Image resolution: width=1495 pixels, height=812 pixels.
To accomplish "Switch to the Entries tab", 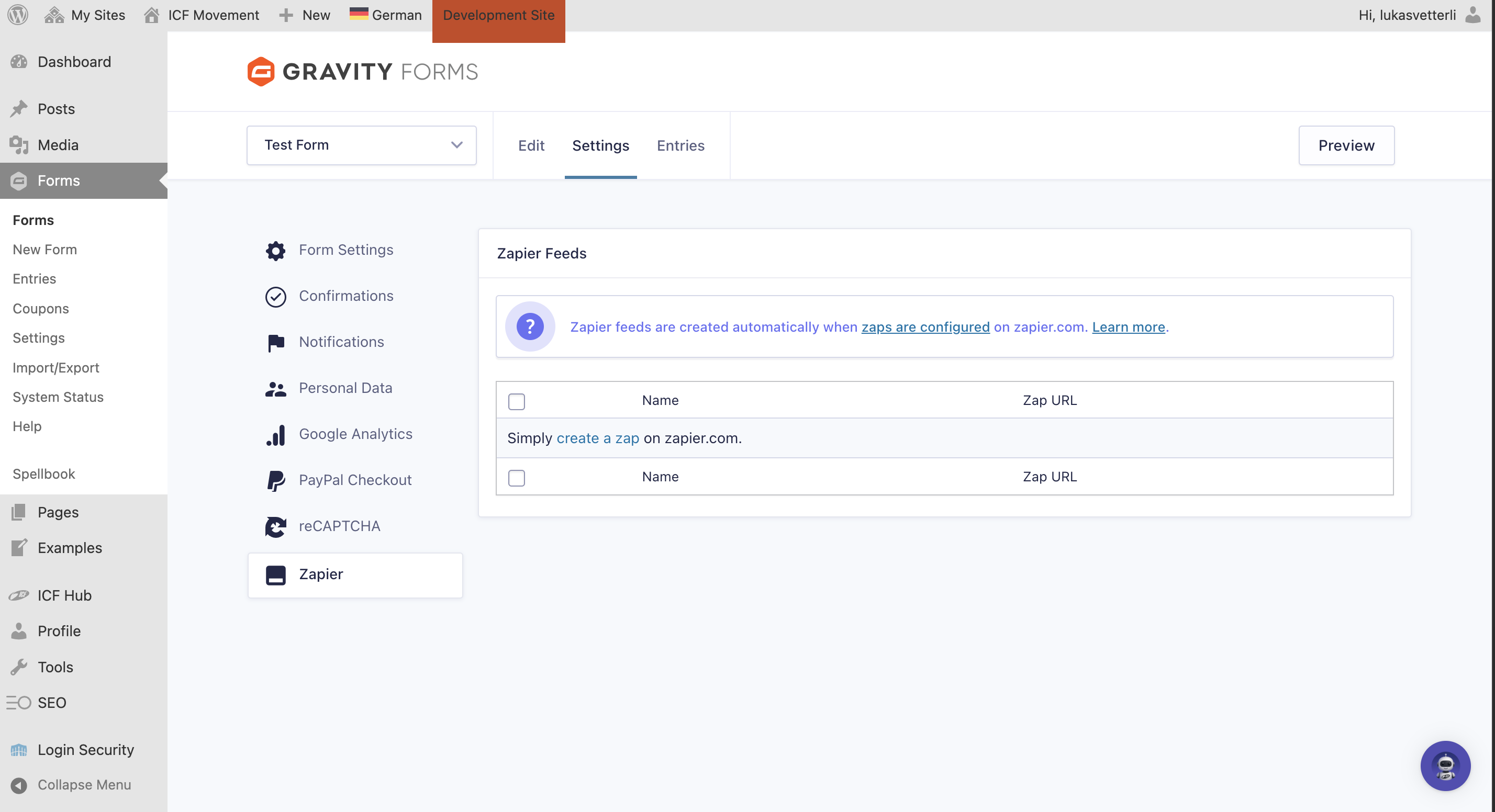I will 680,145.
